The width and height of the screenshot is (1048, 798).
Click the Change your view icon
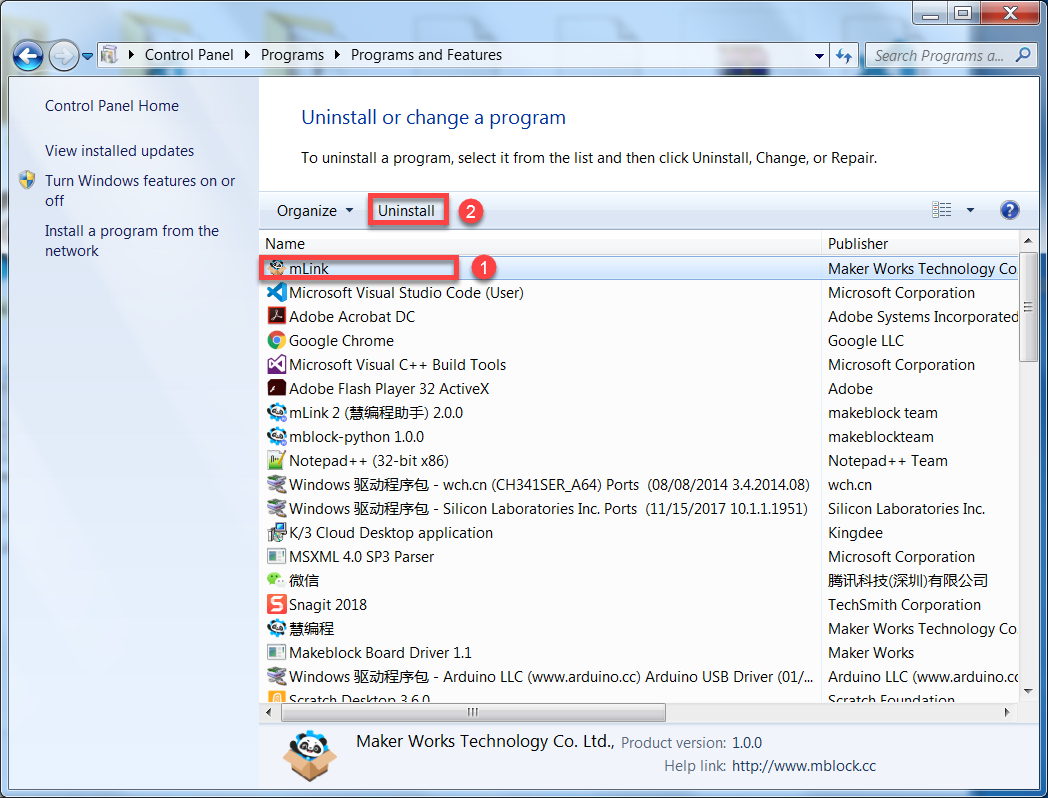[x=942, y=210]
